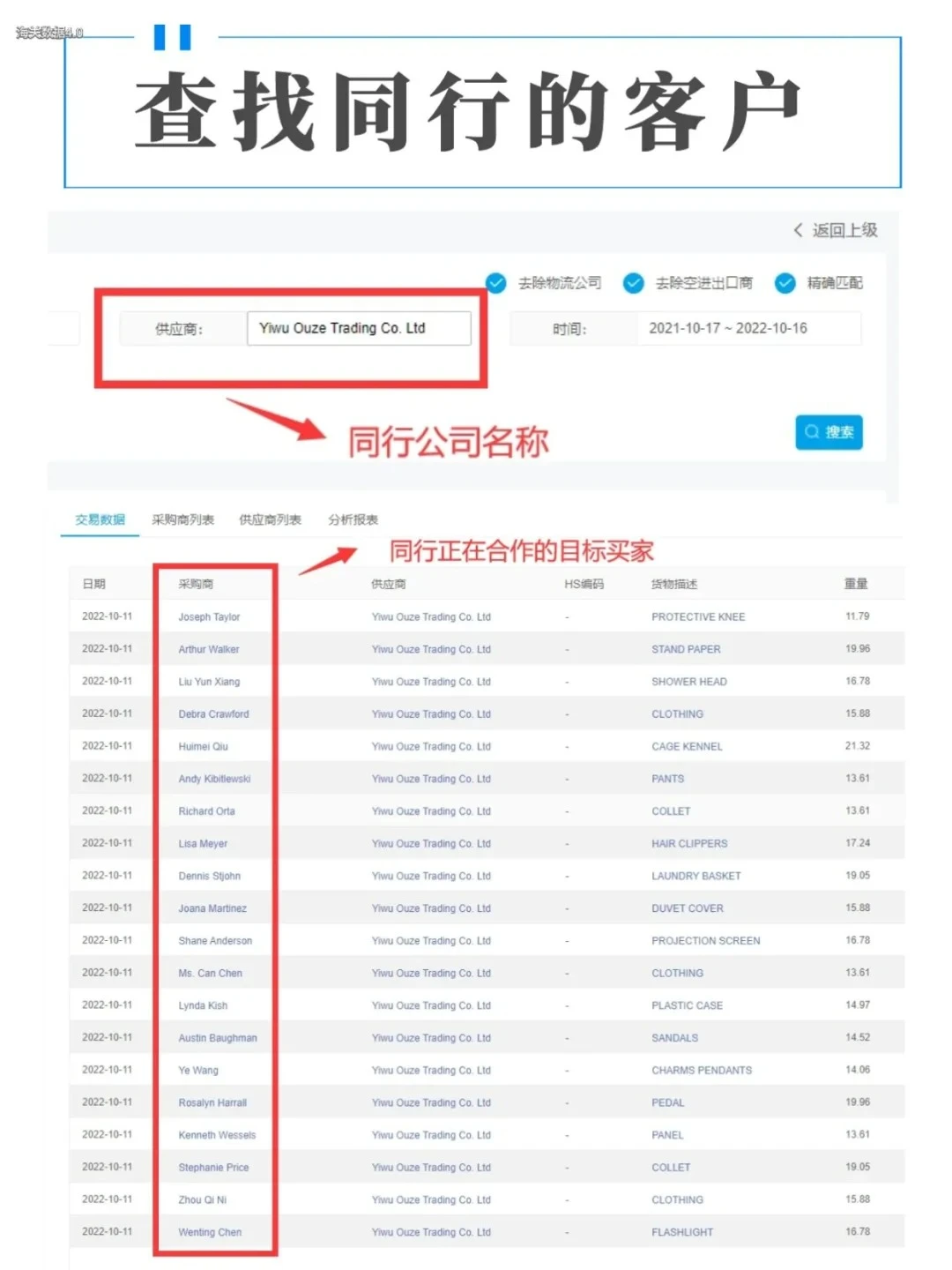952x1270 pixels.
Task: Click the checkmark icon before 去除空进出口商
Action: click(633, 283)
